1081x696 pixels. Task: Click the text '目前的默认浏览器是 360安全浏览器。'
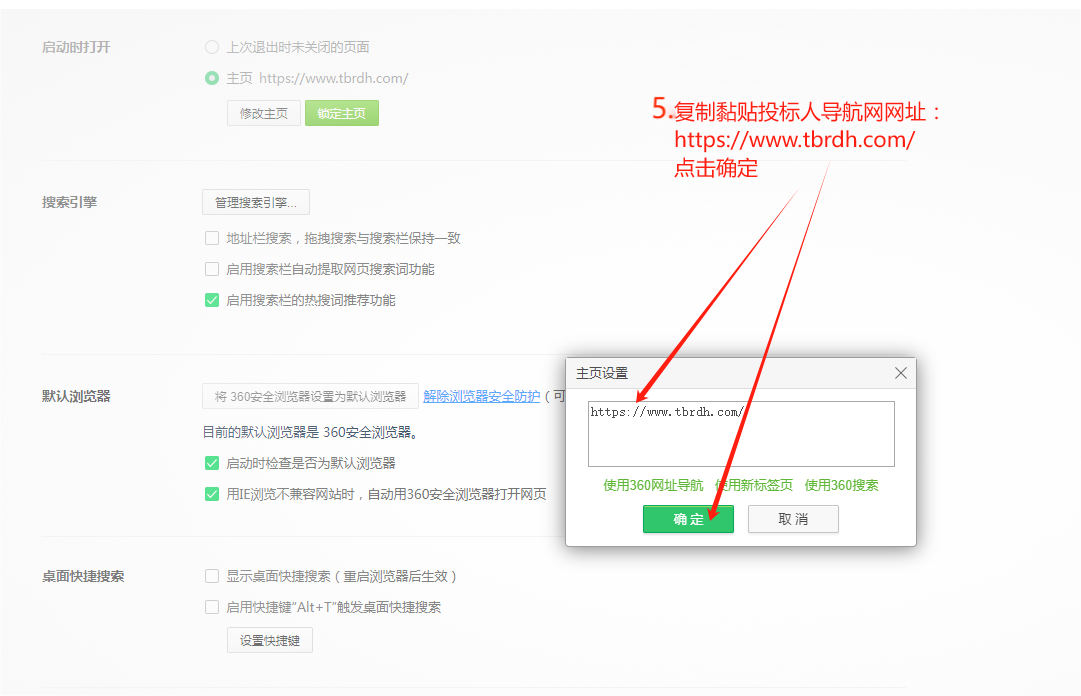point(310,432)
